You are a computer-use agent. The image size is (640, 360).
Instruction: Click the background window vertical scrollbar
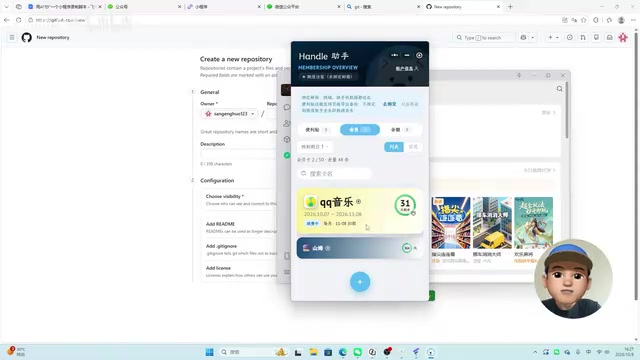tap(567, 110)
